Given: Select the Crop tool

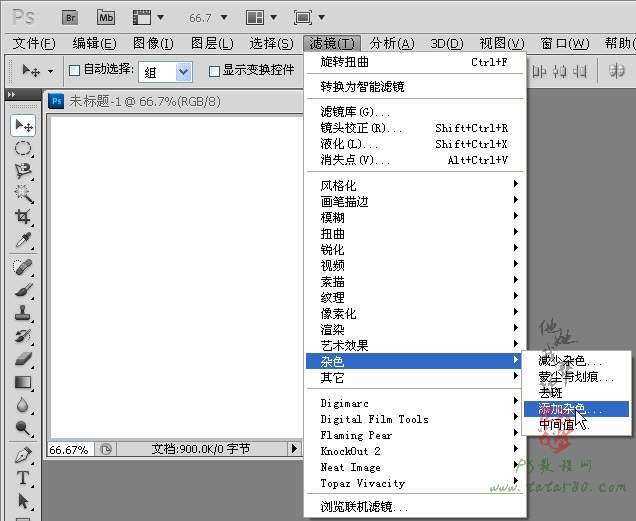Looking at the screenshot, I should tap(23, 217).
